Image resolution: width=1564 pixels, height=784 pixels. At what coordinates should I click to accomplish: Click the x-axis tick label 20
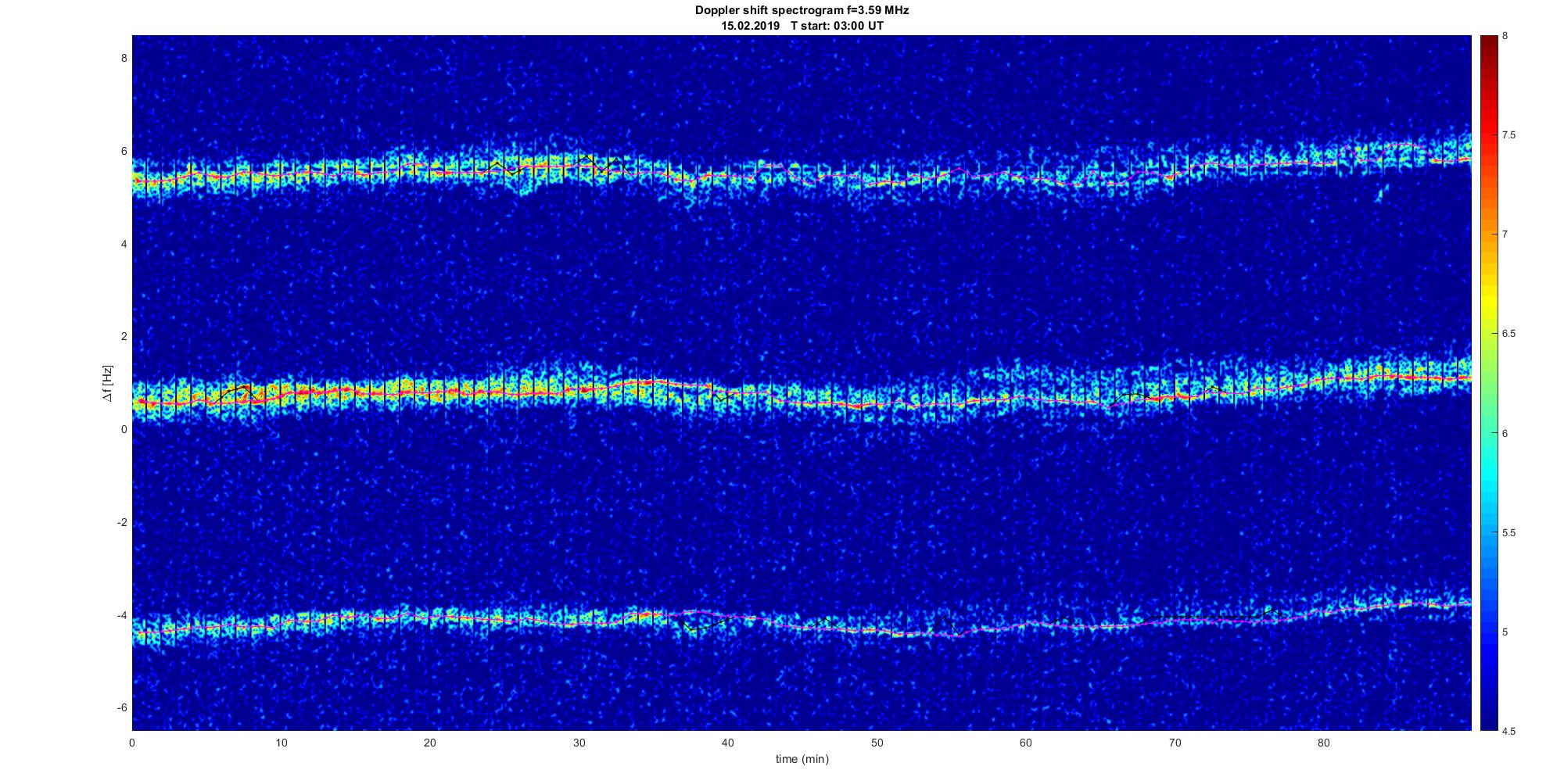pyautogui.click(x=430, y=743)
